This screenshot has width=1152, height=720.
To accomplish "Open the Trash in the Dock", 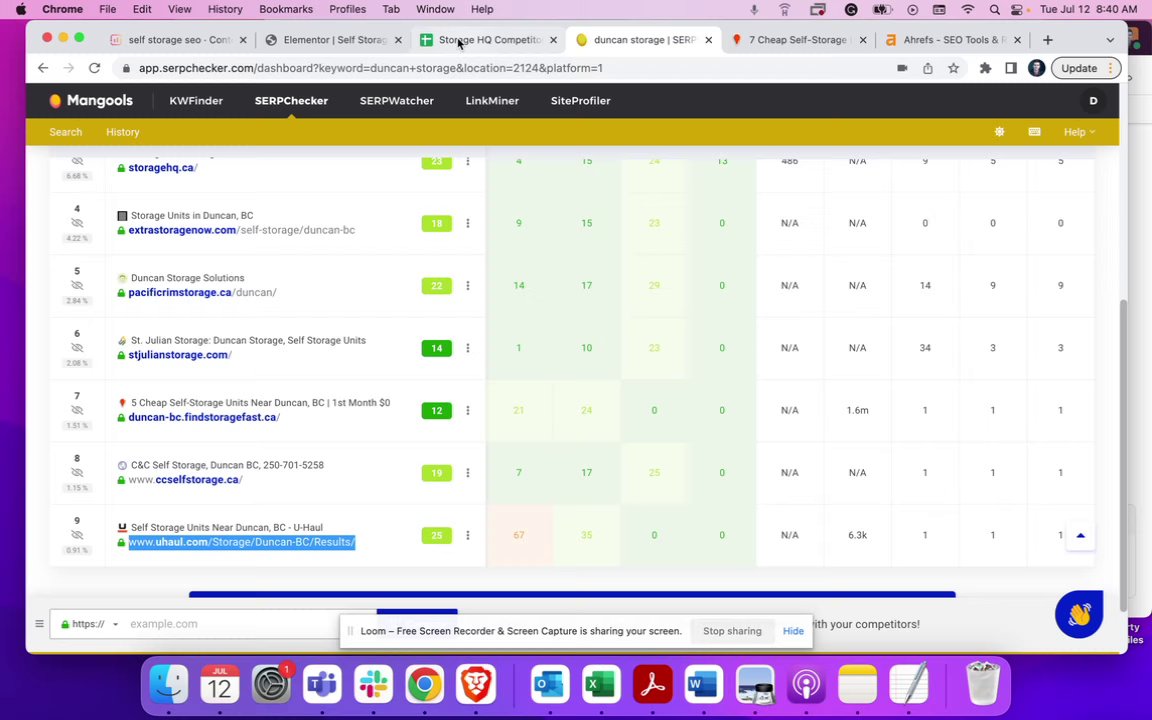I will point(982,685).
